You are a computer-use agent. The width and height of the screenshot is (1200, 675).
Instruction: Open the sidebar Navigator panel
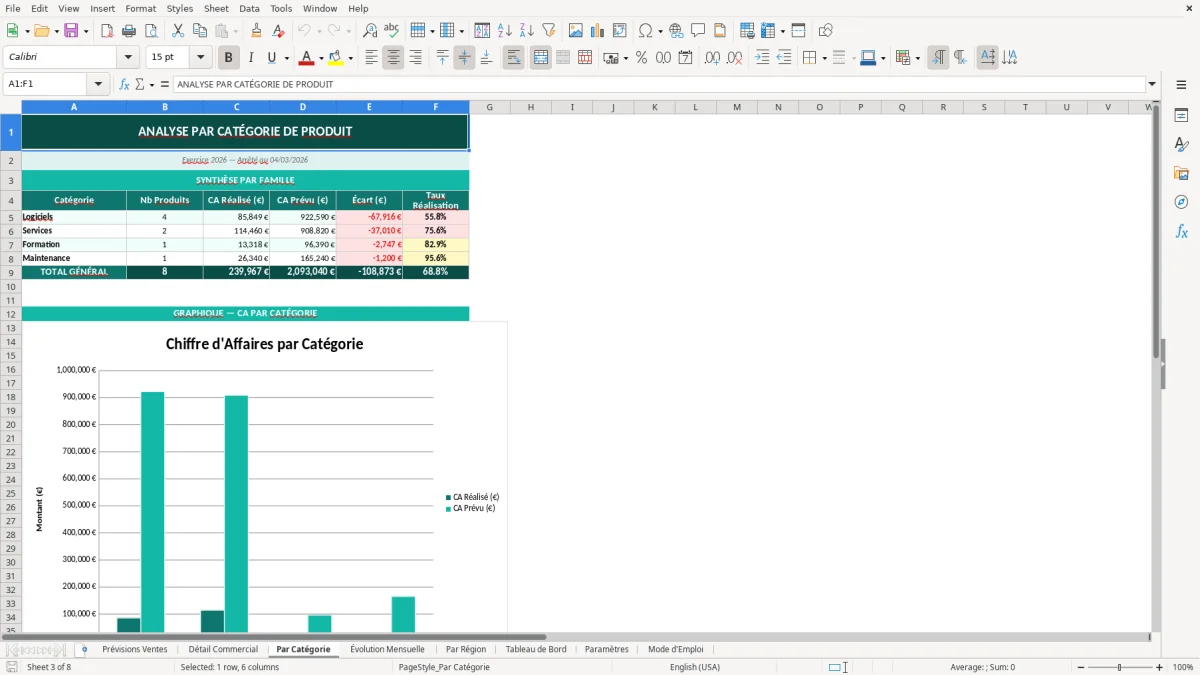[1181, 202]
